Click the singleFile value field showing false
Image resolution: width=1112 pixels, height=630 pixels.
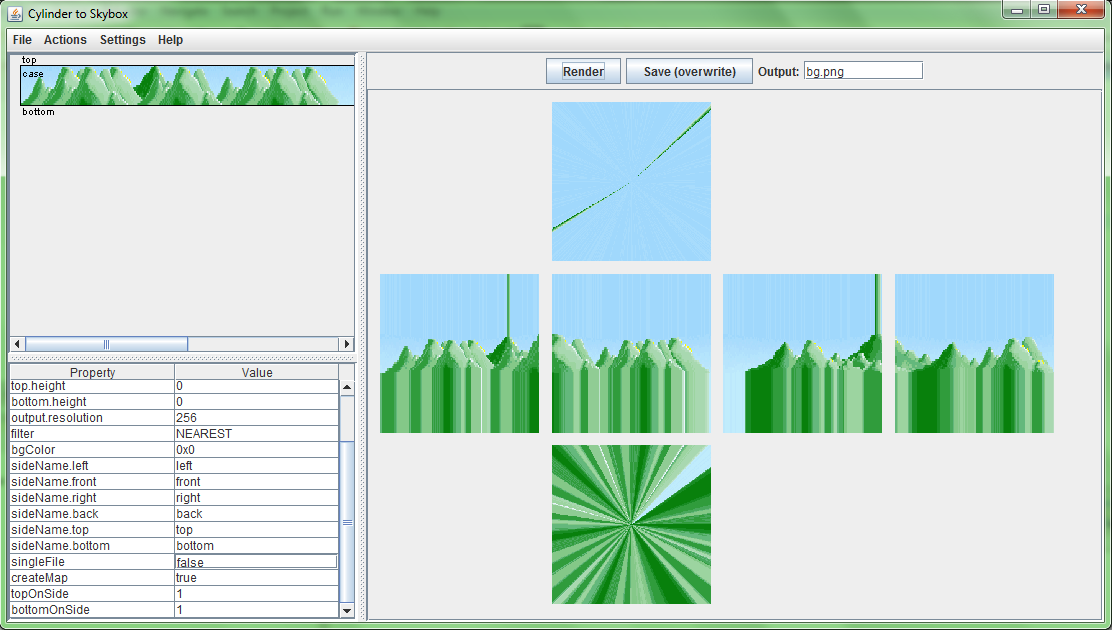257,562
